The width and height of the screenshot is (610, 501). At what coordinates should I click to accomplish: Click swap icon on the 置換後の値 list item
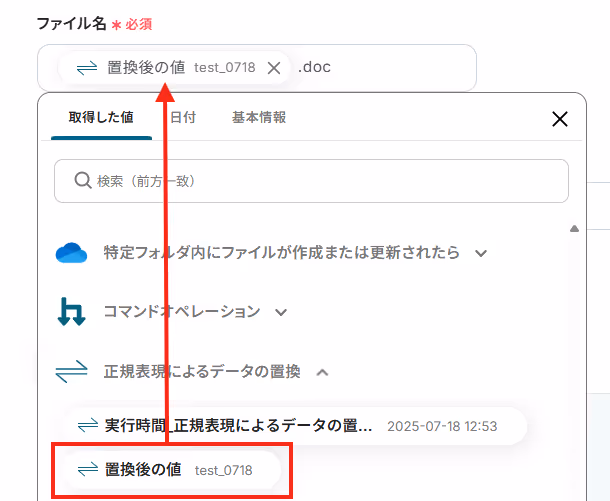coord(88,469)
